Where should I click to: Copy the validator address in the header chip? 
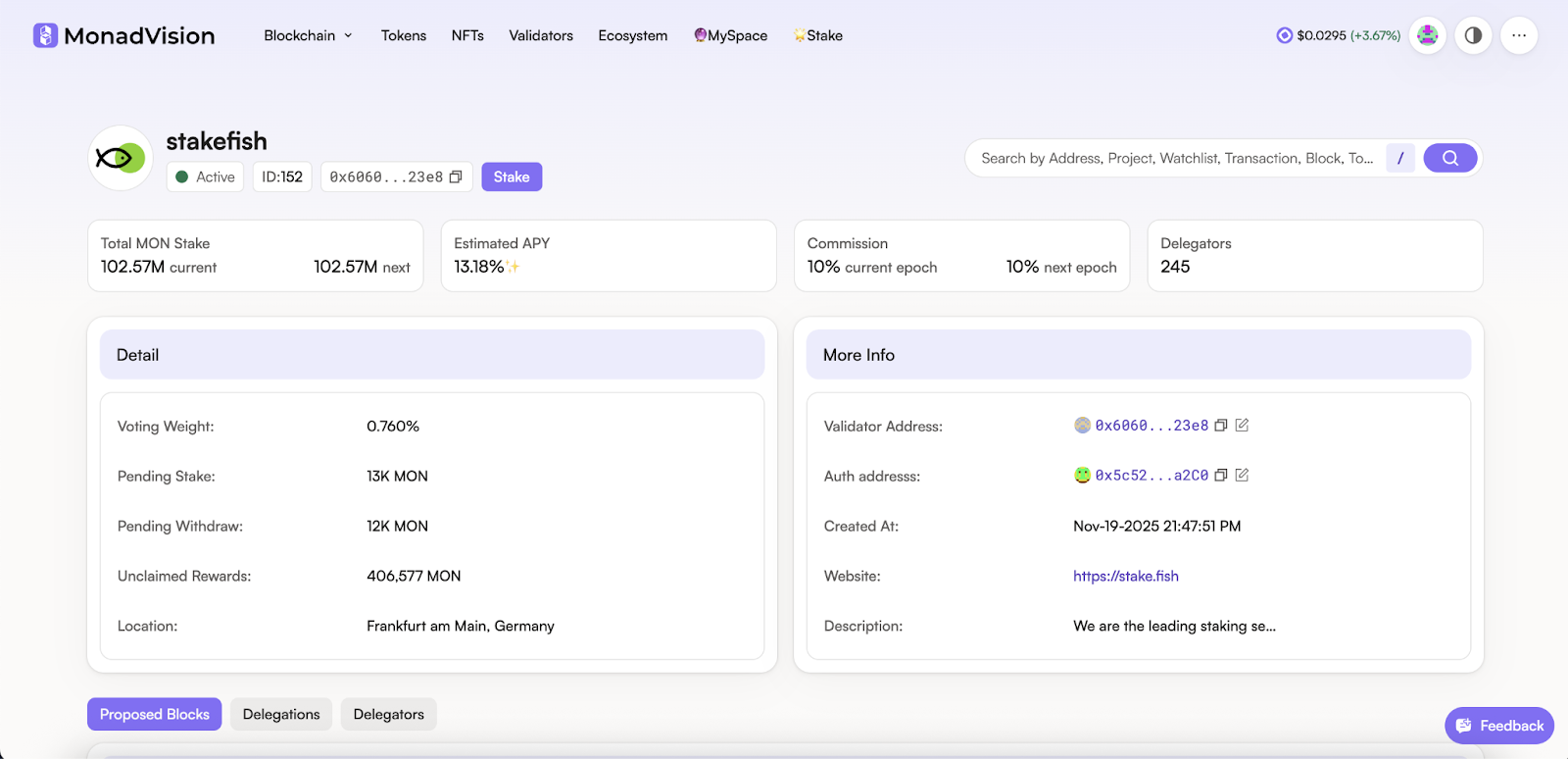[456, 177]
